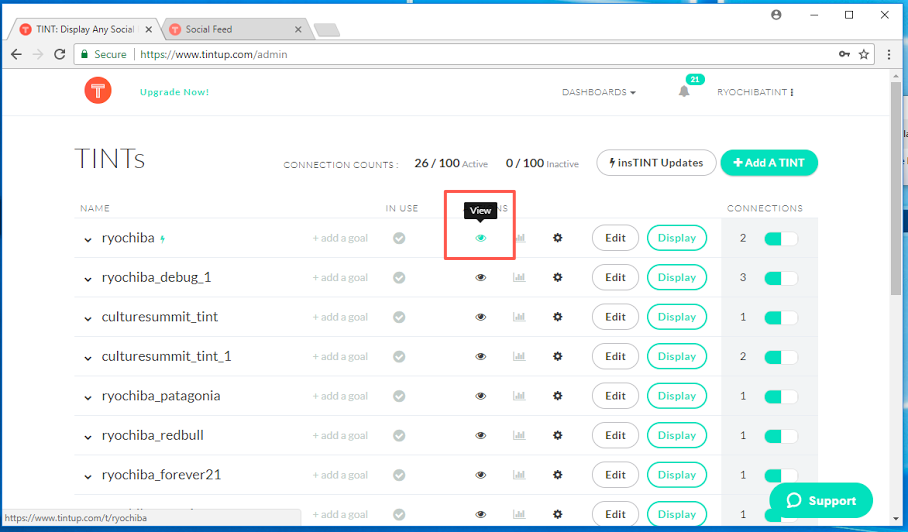Expand the ryochiba_forever21 row chevron

pos(87,477)
